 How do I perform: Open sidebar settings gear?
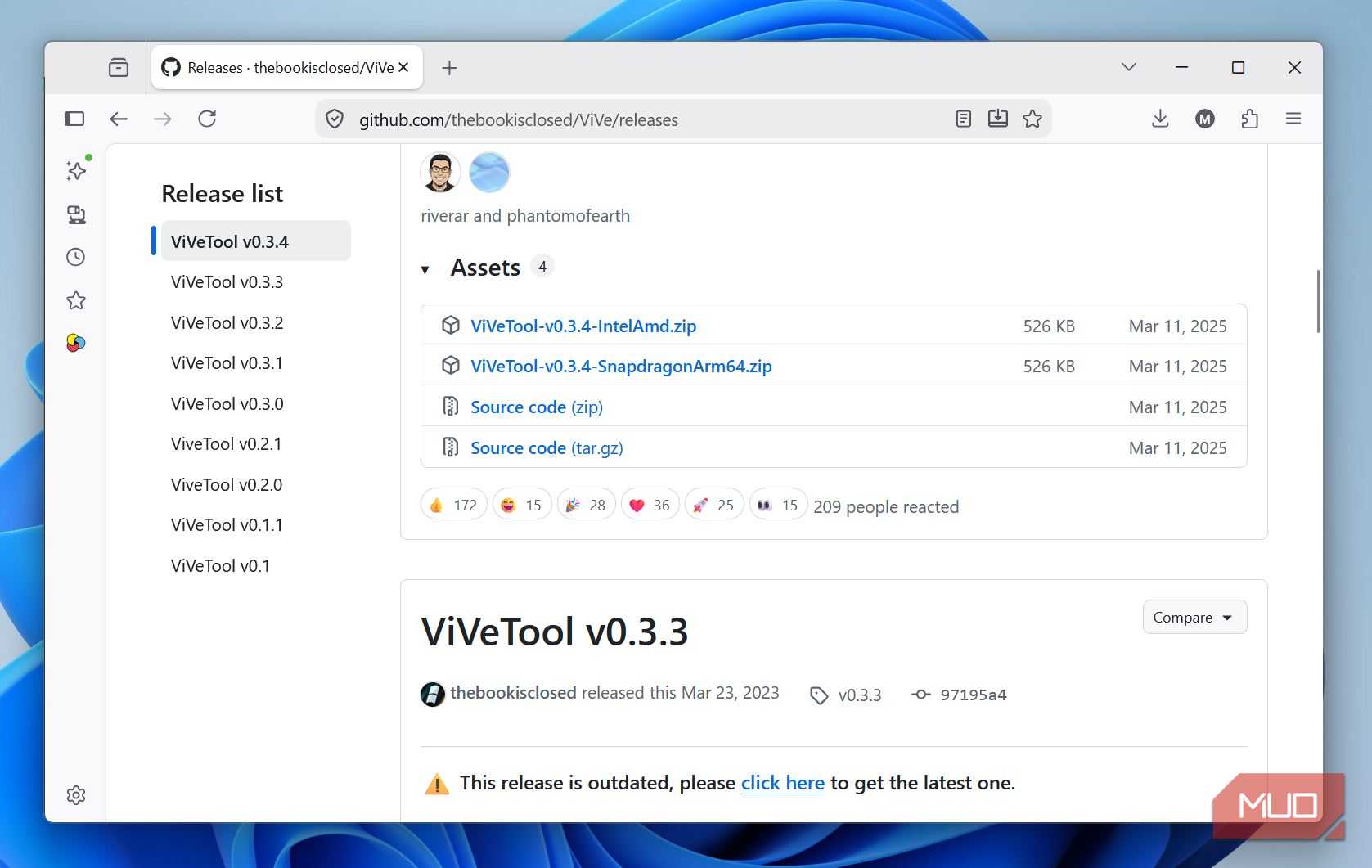(76, 795)
